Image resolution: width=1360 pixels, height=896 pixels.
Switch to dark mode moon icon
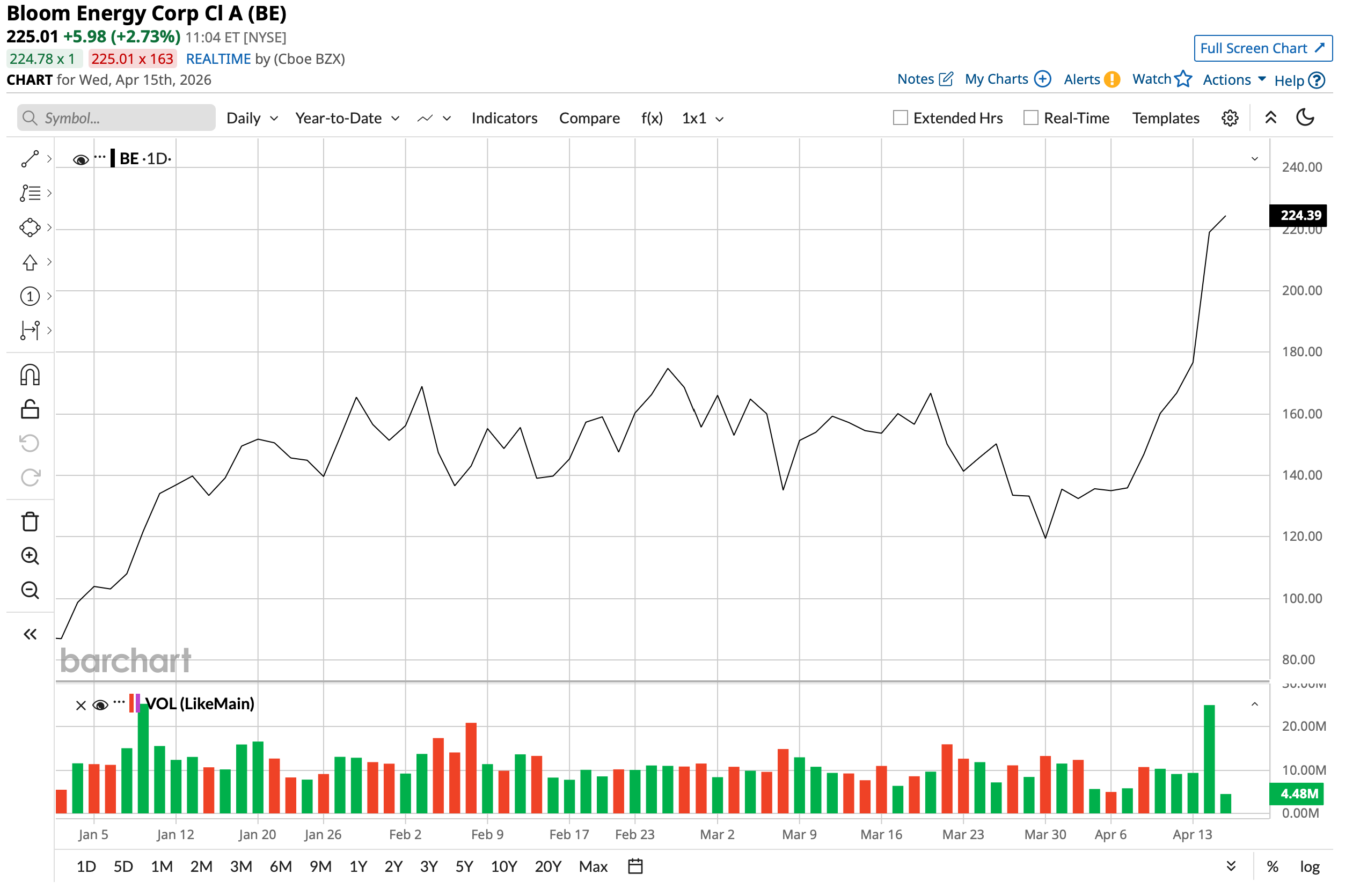coord(1305,117)
